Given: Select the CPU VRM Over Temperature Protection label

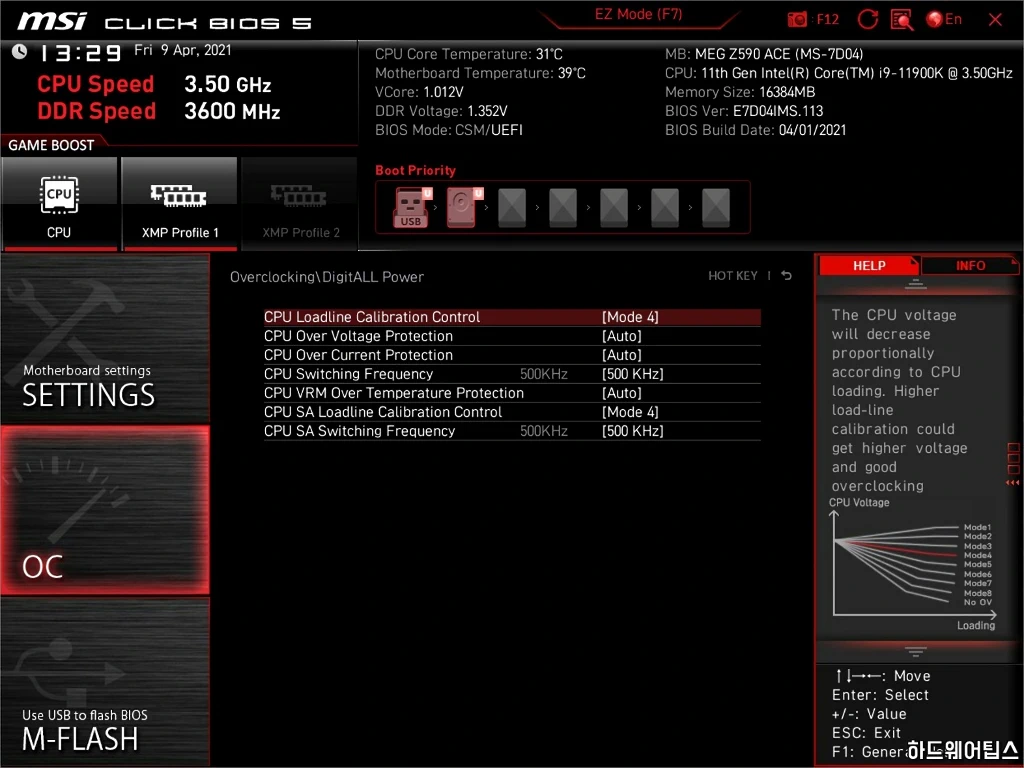Looking at the screenshot, I should click(x=394, y=392).
